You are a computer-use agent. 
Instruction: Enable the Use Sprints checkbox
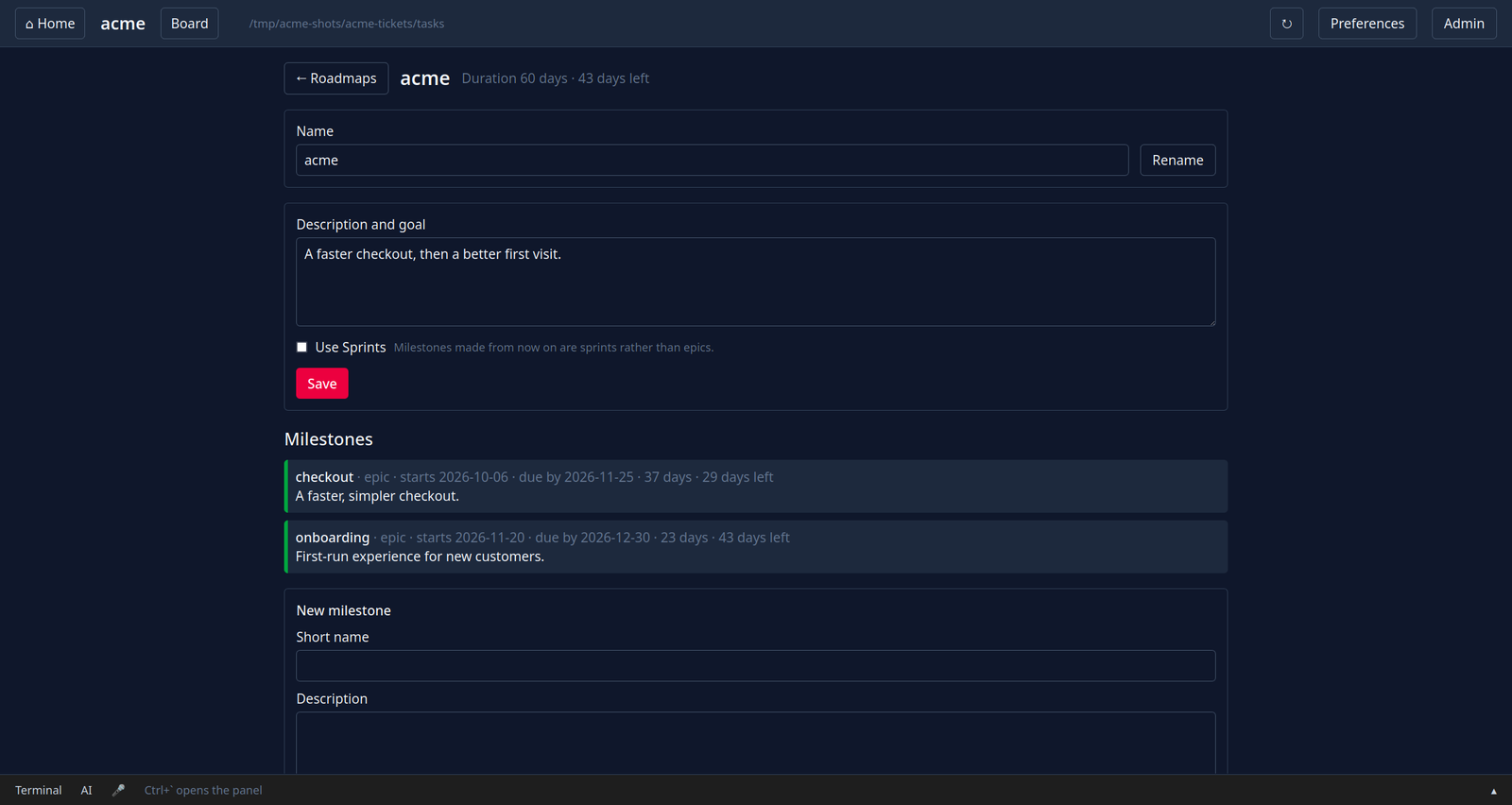[x=301, y=348]
